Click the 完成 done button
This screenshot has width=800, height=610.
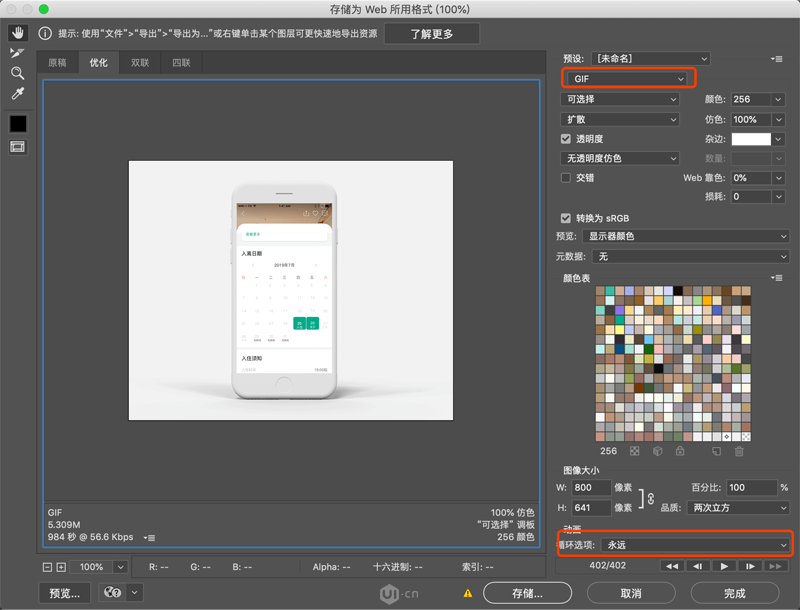tap(735, 593)
